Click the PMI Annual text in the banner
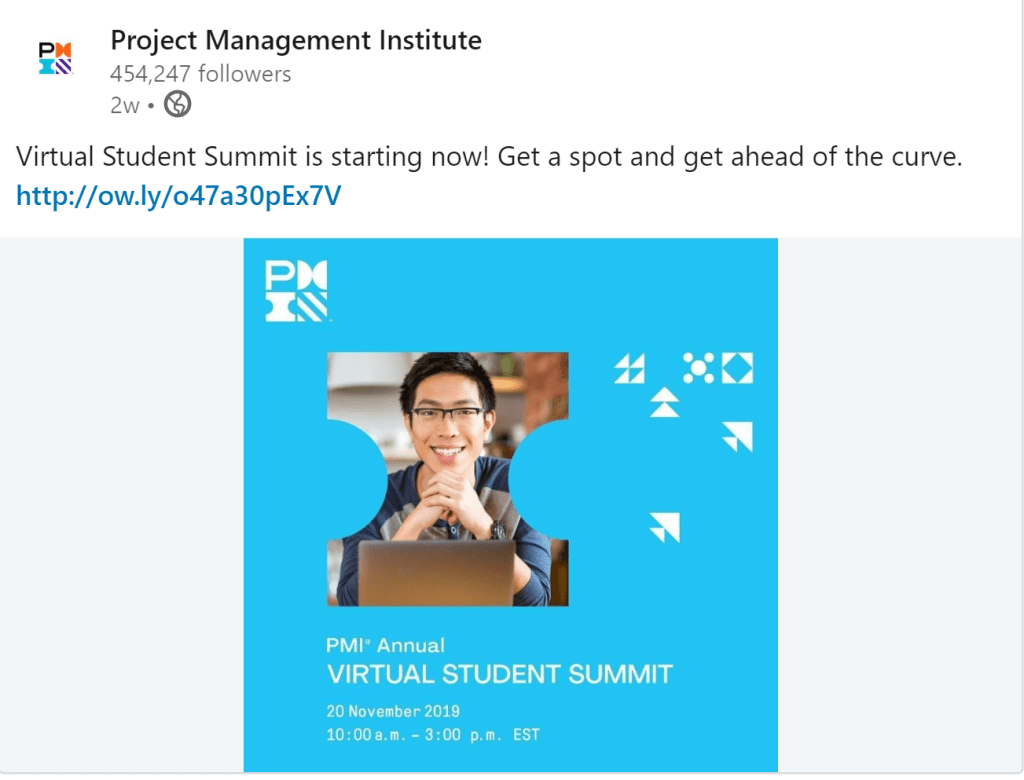 (x=385, y=645)
